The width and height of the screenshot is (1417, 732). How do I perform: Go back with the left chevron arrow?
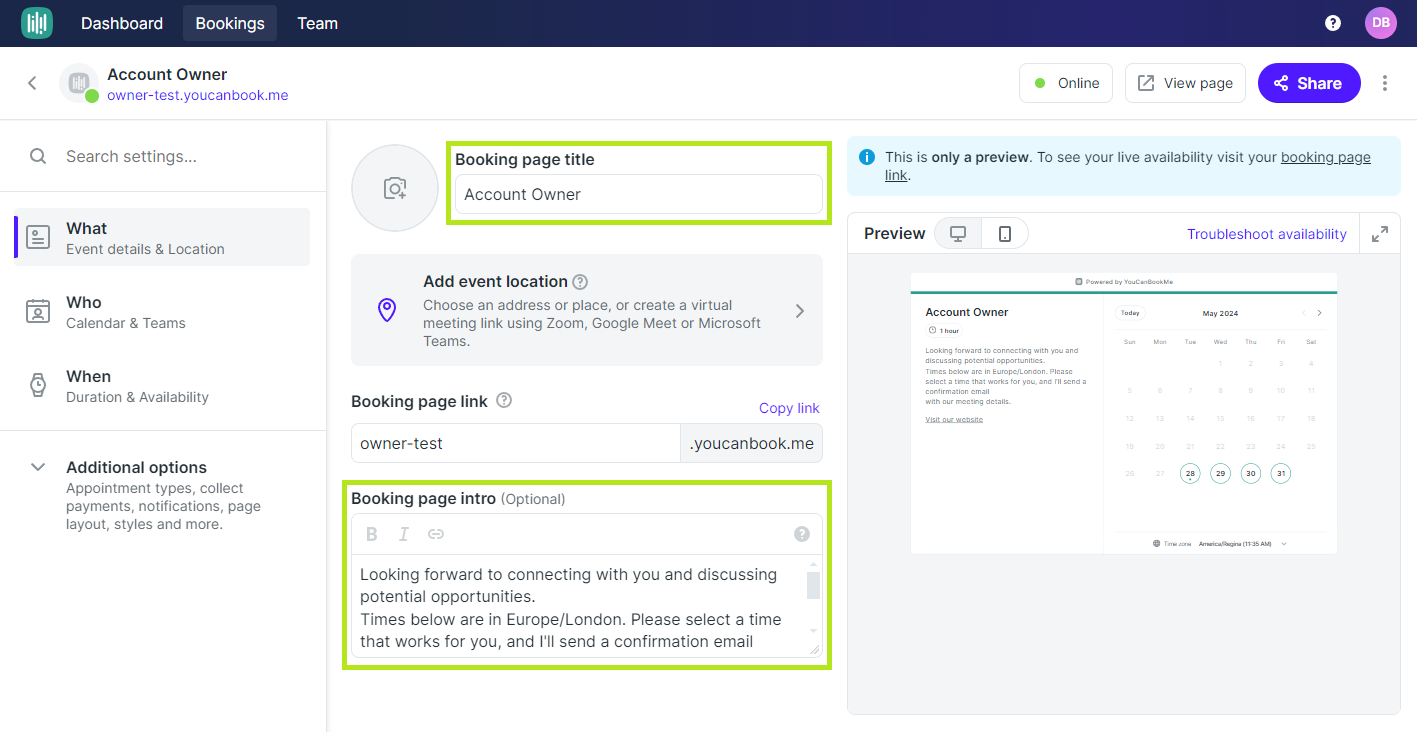[32, 83]
